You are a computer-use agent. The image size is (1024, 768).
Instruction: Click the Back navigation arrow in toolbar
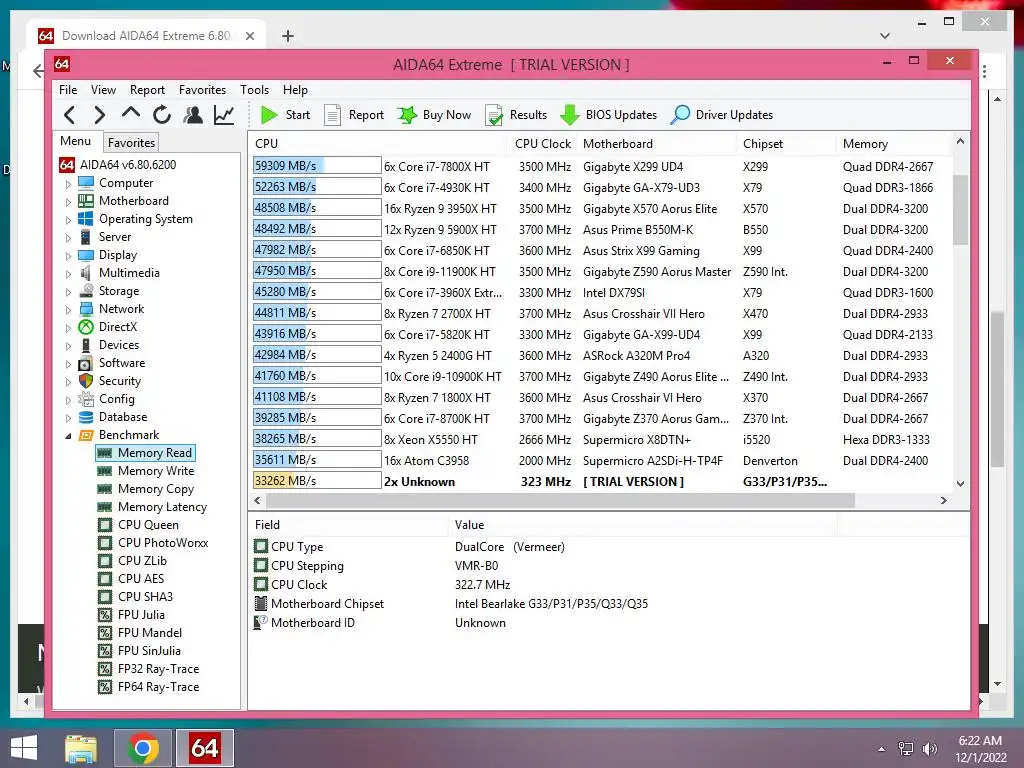pyautogui.click(x=70, y=115)
